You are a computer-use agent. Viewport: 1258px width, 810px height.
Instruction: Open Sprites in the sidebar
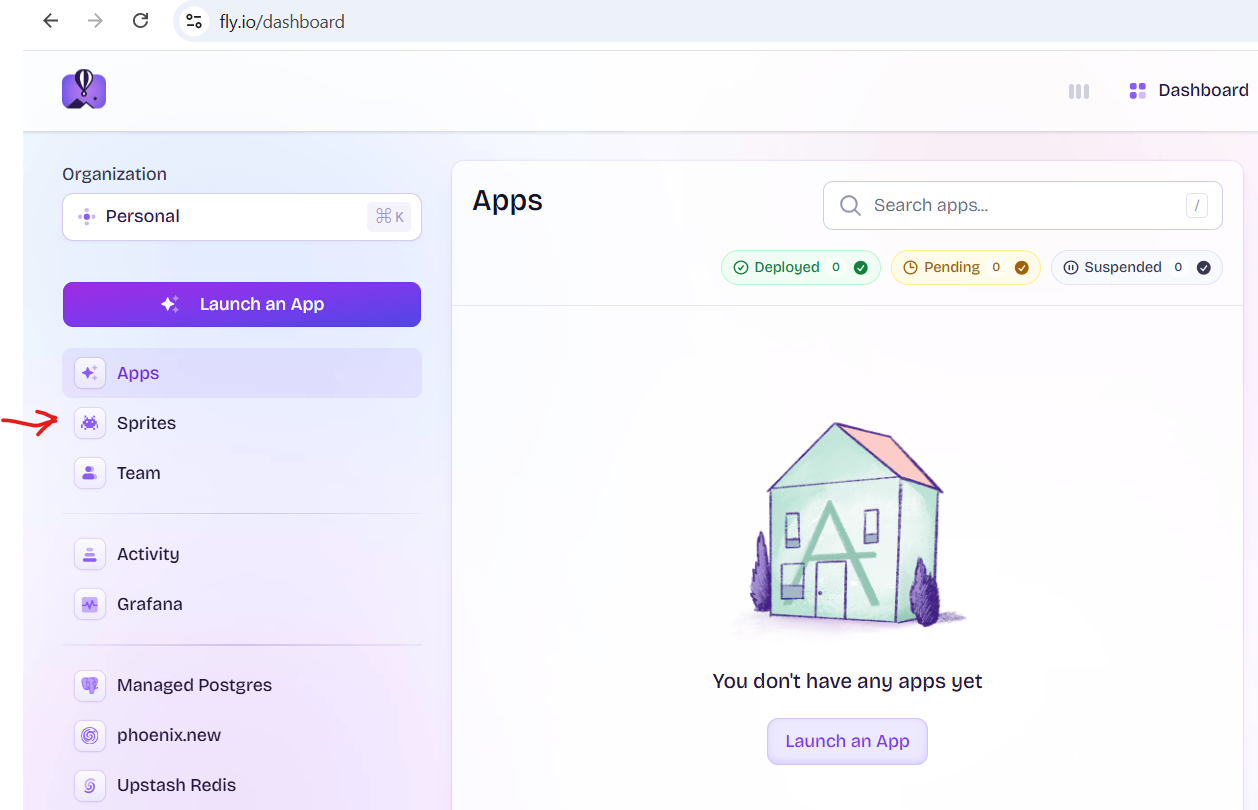pos(242,423)
